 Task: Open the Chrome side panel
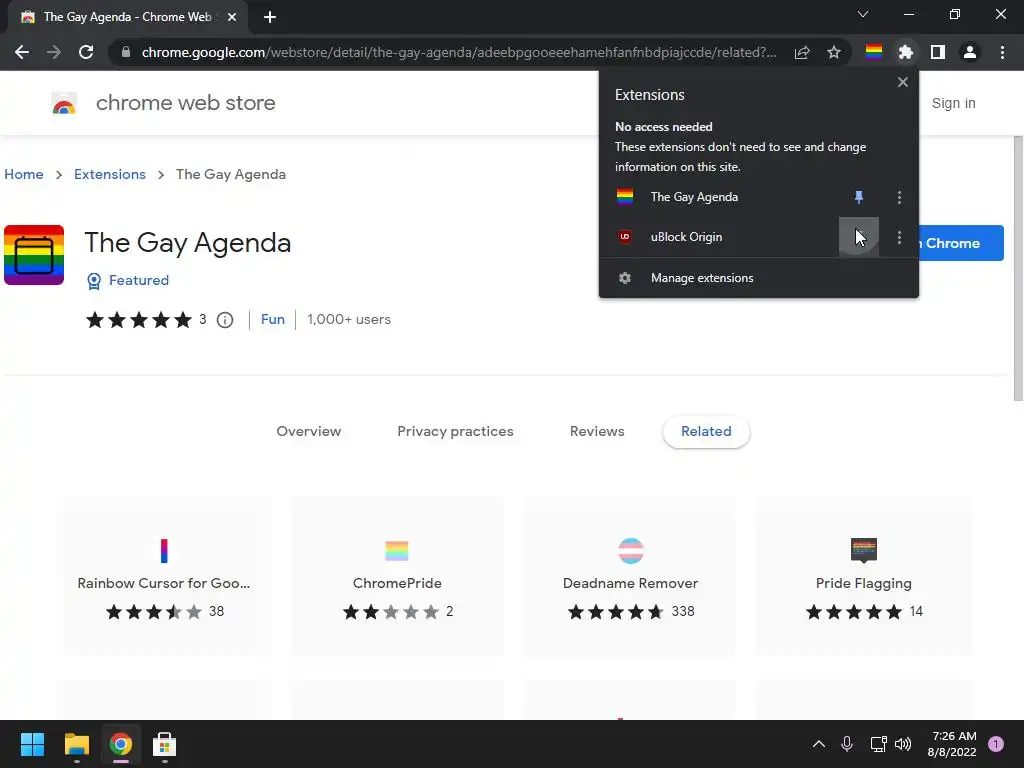point(938,52)
